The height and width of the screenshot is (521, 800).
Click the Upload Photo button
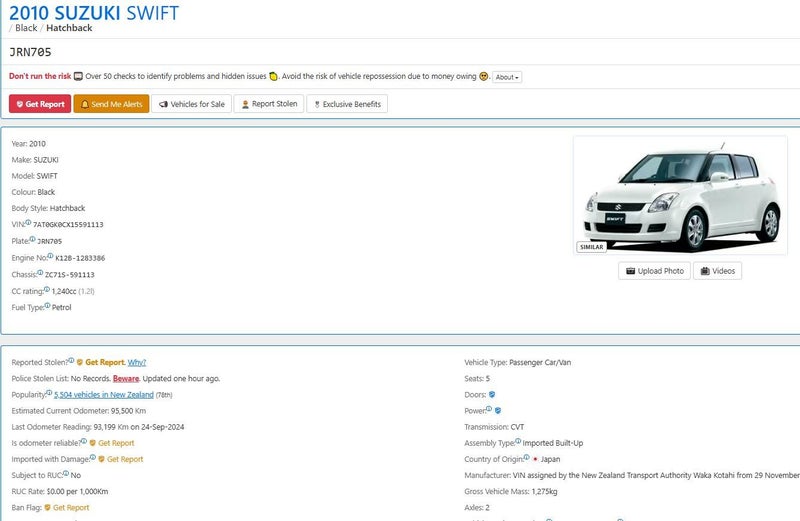click(654, 271)
